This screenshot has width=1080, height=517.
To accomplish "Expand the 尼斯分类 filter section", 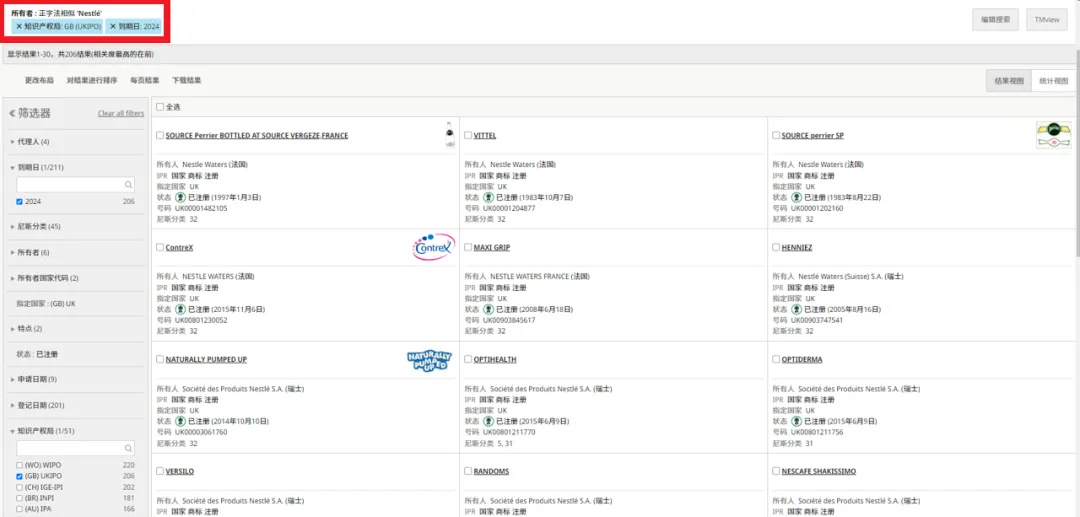I will 36,226.
